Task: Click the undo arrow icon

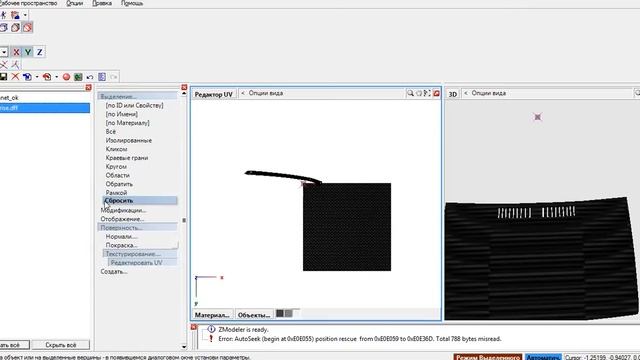Action: click(x=90, y=77)
